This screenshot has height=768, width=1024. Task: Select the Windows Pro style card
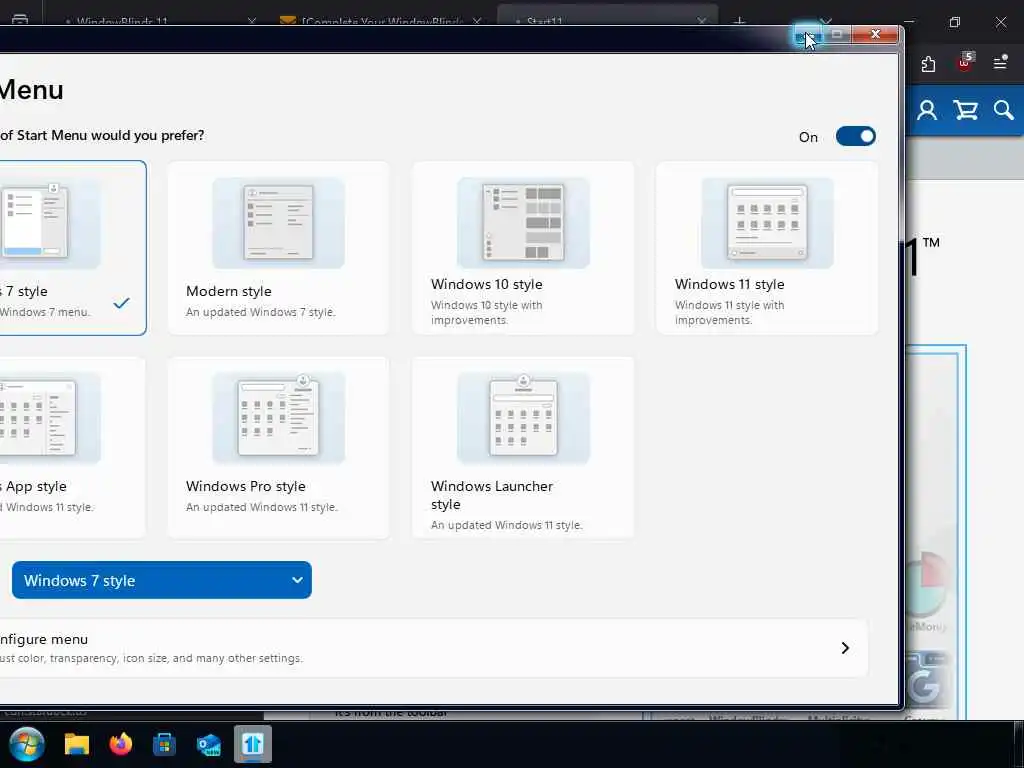point(278,447)
